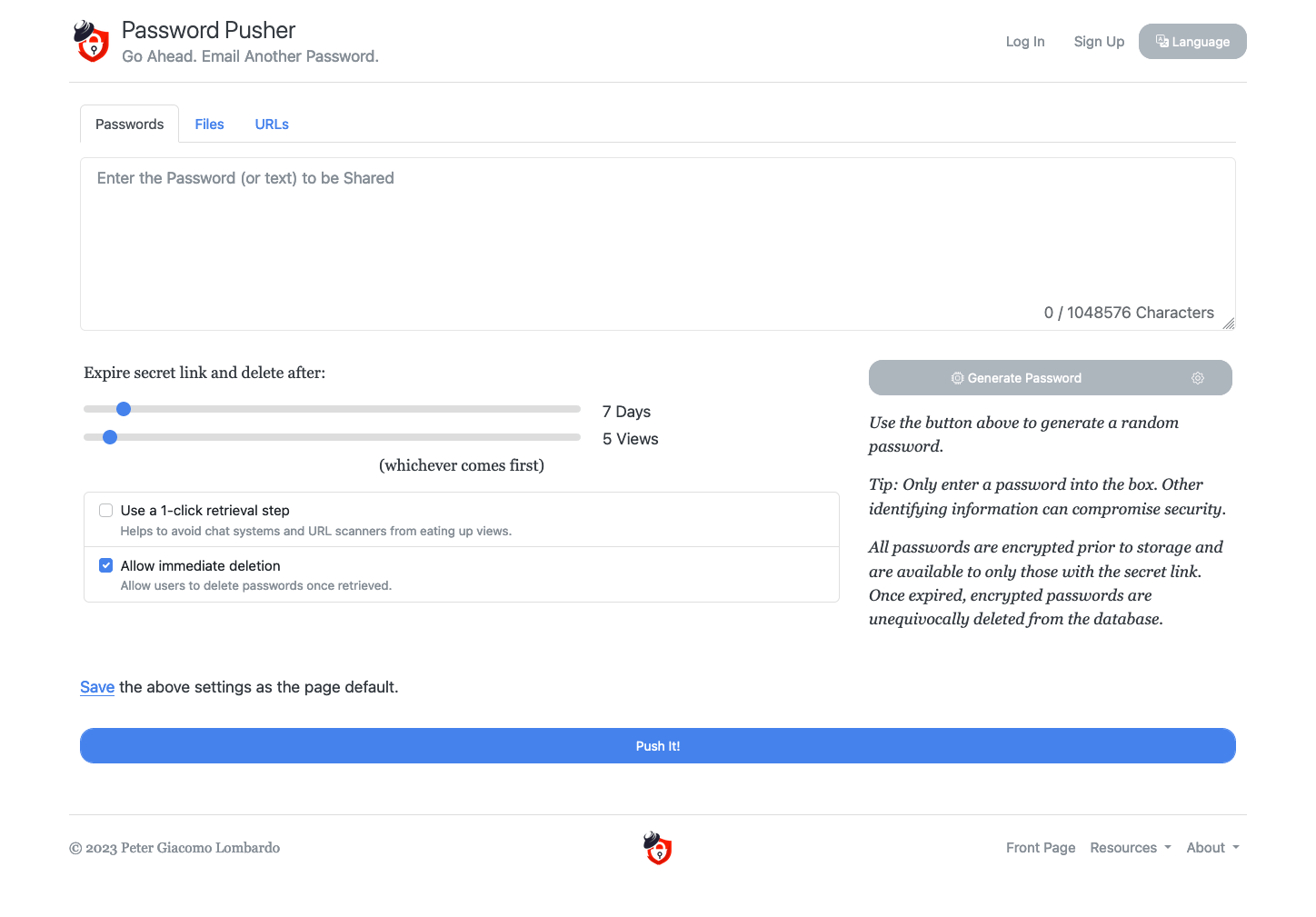The image size is (1316, 917).
Task: Switch to the Files tab
Action: (x=209, y=125)
